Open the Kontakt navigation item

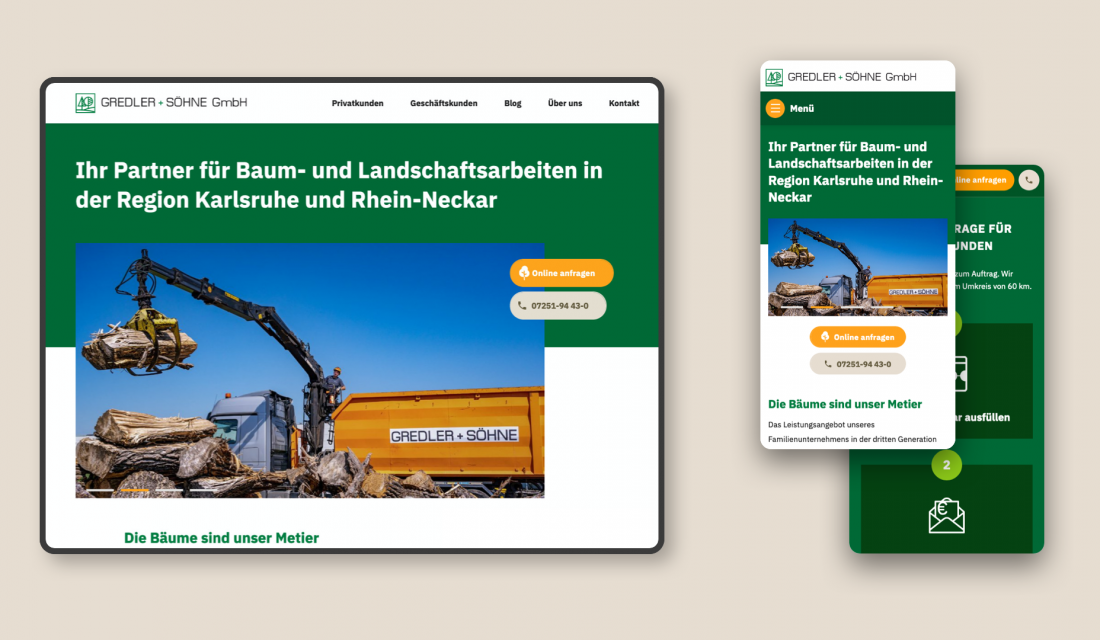point(624,103)
